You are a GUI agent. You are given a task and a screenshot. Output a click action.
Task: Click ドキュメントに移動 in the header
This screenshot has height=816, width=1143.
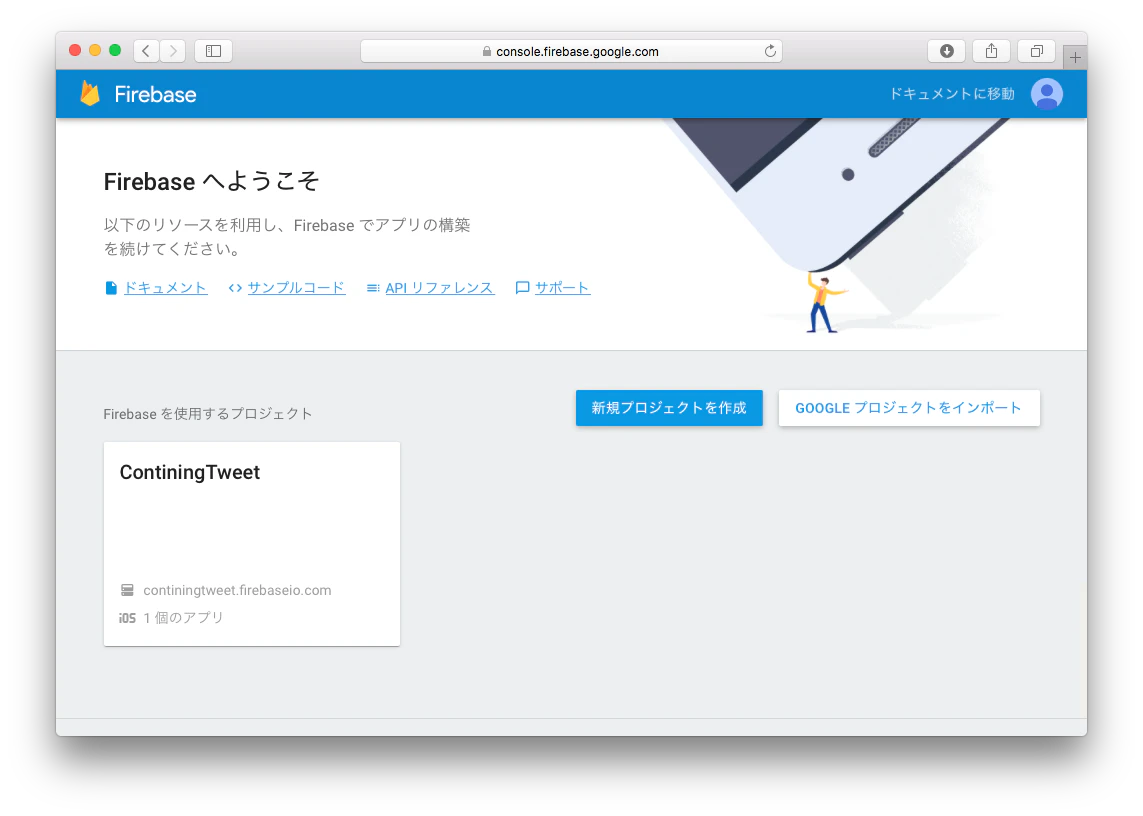pos(952,94)
